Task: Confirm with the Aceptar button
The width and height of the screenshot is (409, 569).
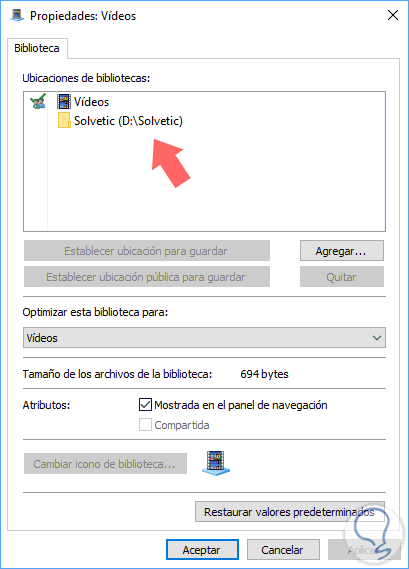Action: click(x=202, y=550)
